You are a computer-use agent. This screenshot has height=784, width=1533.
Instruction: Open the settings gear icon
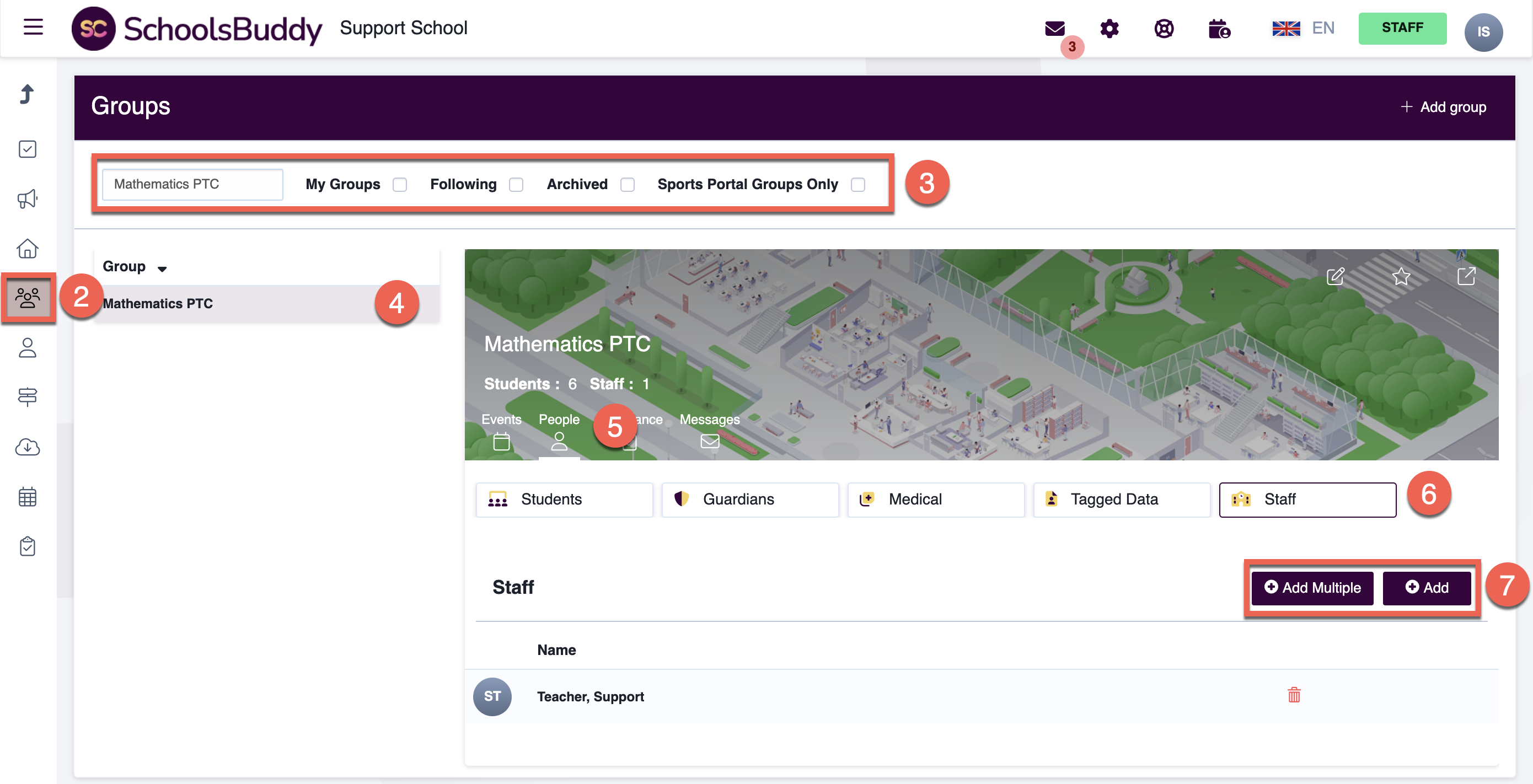(x=1109, y=29)
